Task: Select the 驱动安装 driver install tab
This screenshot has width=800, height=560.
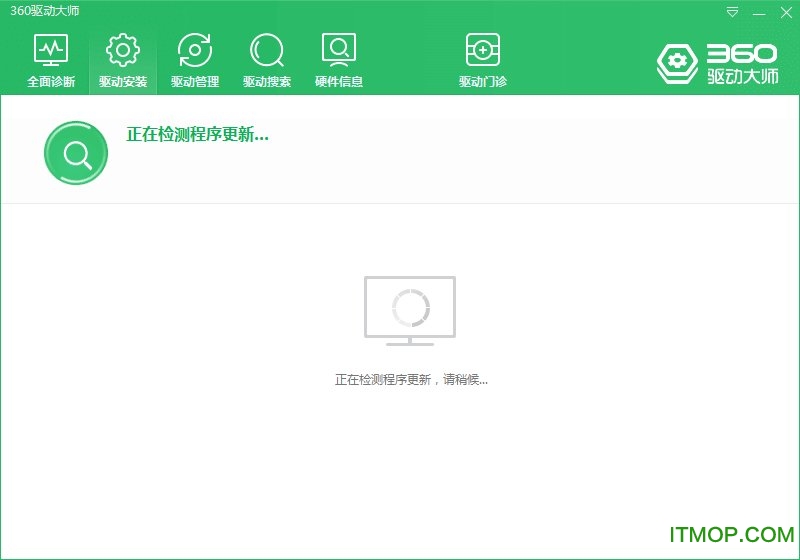Action: click(x=123, y=60)
